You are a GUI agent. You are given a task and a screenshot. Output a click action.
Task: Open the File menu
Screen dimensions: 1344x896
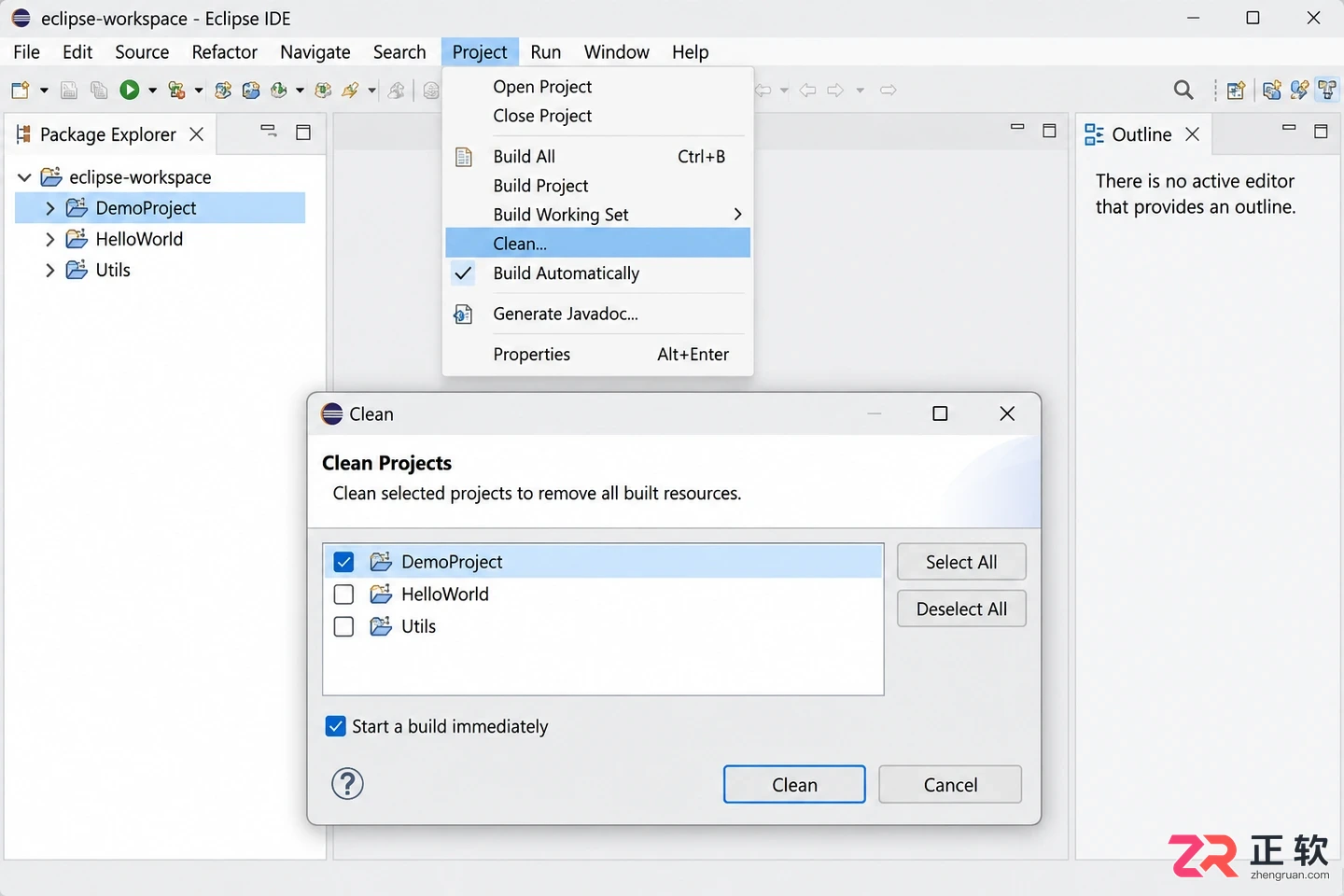tap(27, 52)
